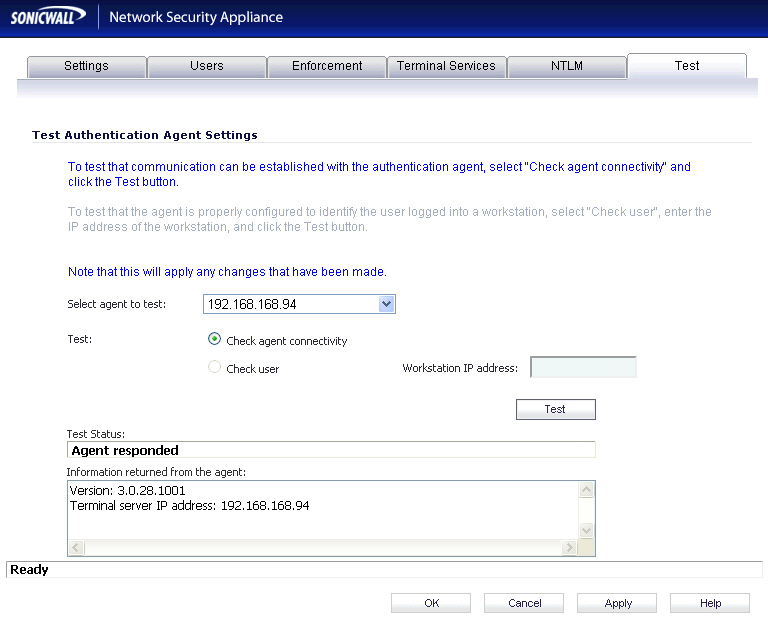Go to the Enforcement tab
768x619 pixels.
[x=327, y=66]
